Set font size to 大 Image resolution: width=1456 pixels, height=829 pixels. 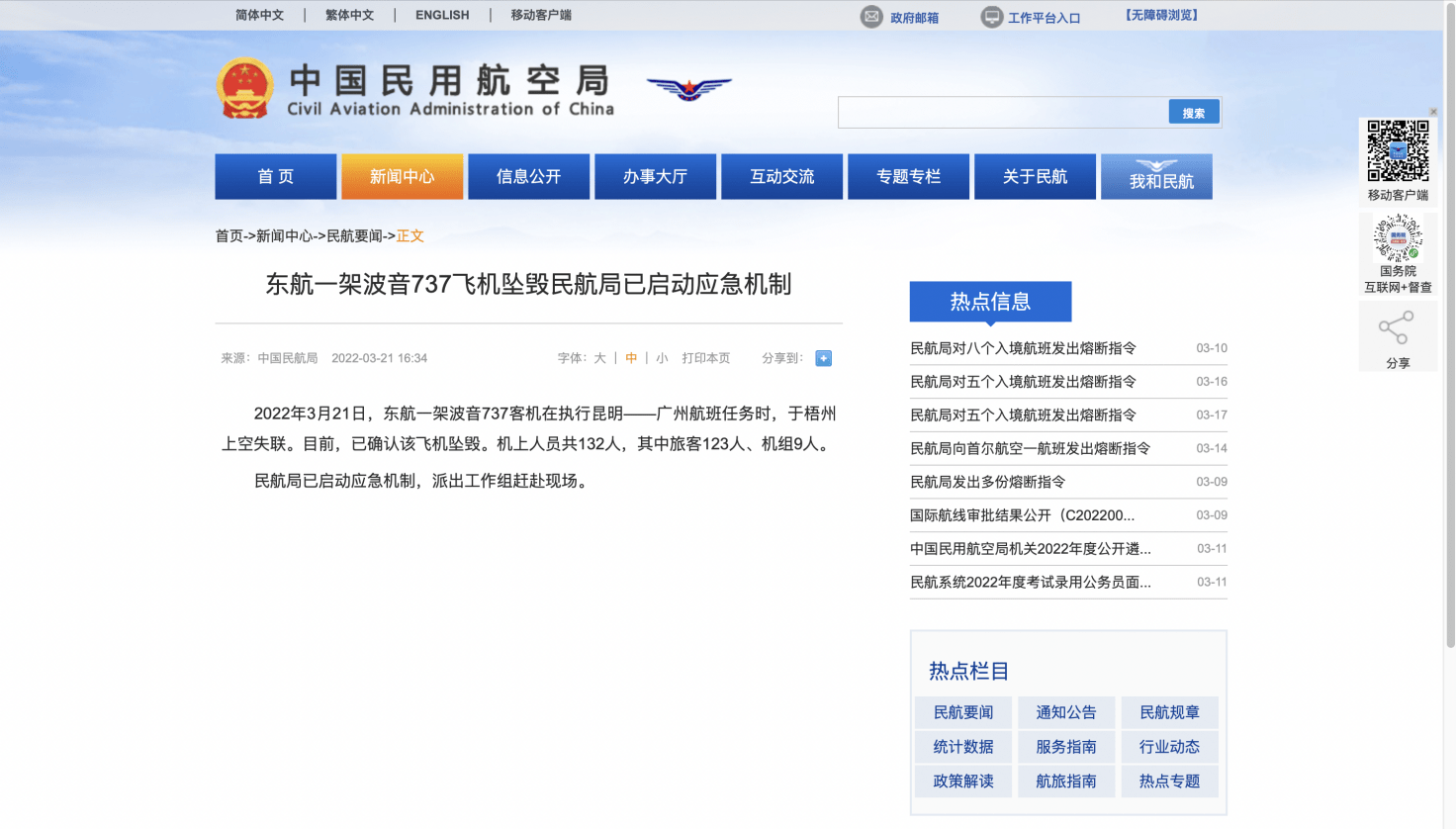(x=599, y=358)
